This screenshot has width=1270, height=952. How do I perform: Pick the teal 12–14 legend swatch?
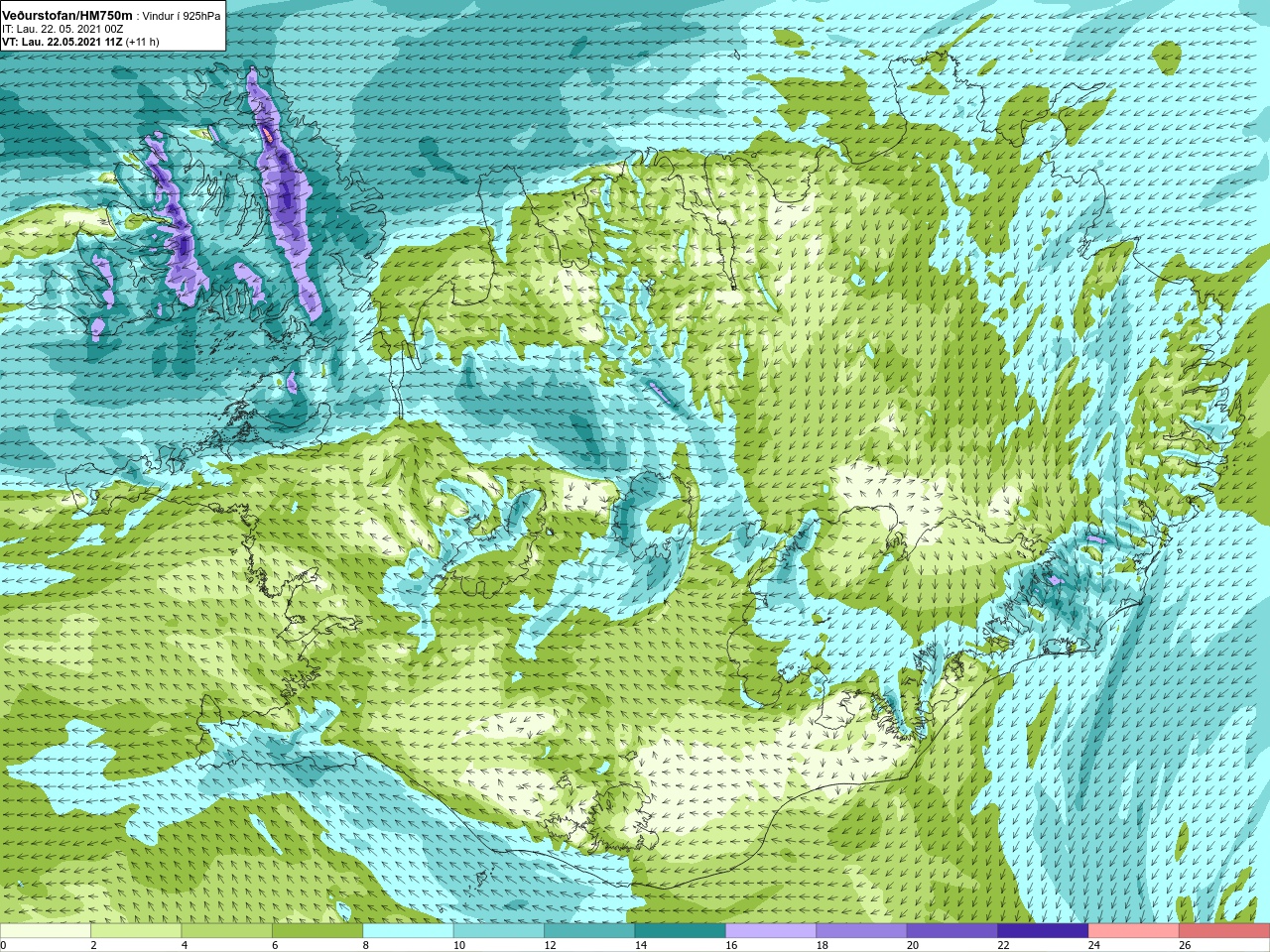click(x=589, y=931)
